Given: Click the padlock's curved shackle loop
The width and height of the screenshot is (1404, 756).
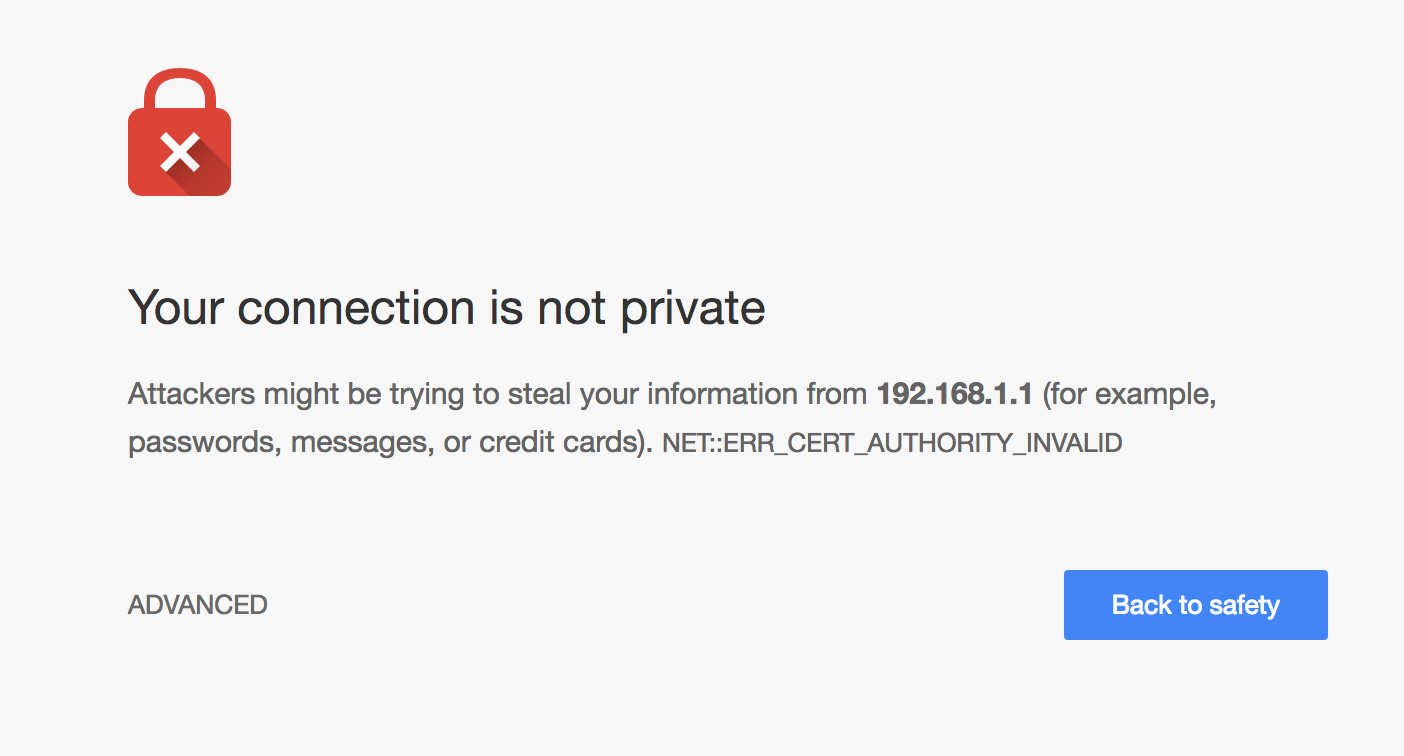Looking at the screenshot, I should 180,80.
